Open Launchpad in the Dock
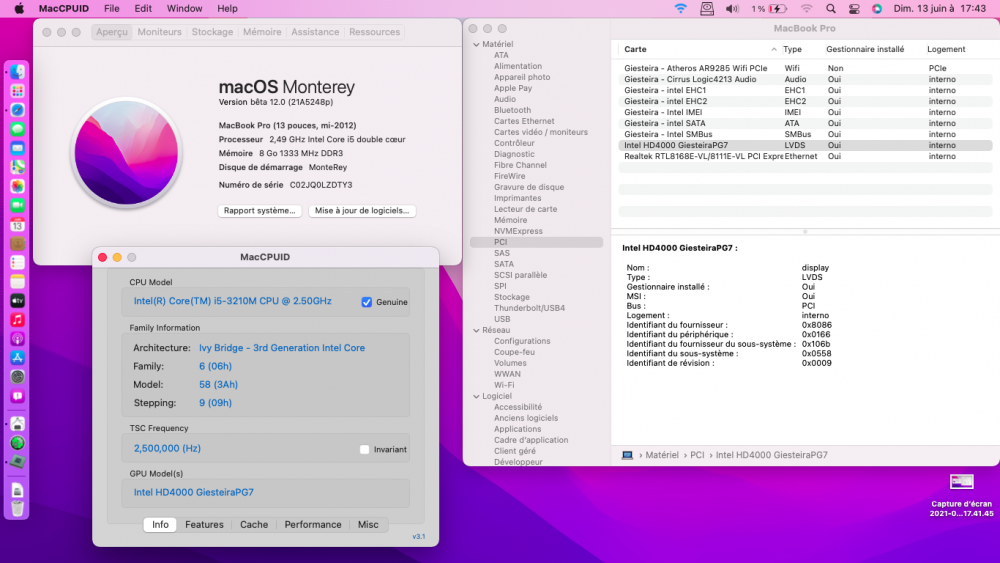This screenshot has width=1000, height=563. (x=17, y=91)
